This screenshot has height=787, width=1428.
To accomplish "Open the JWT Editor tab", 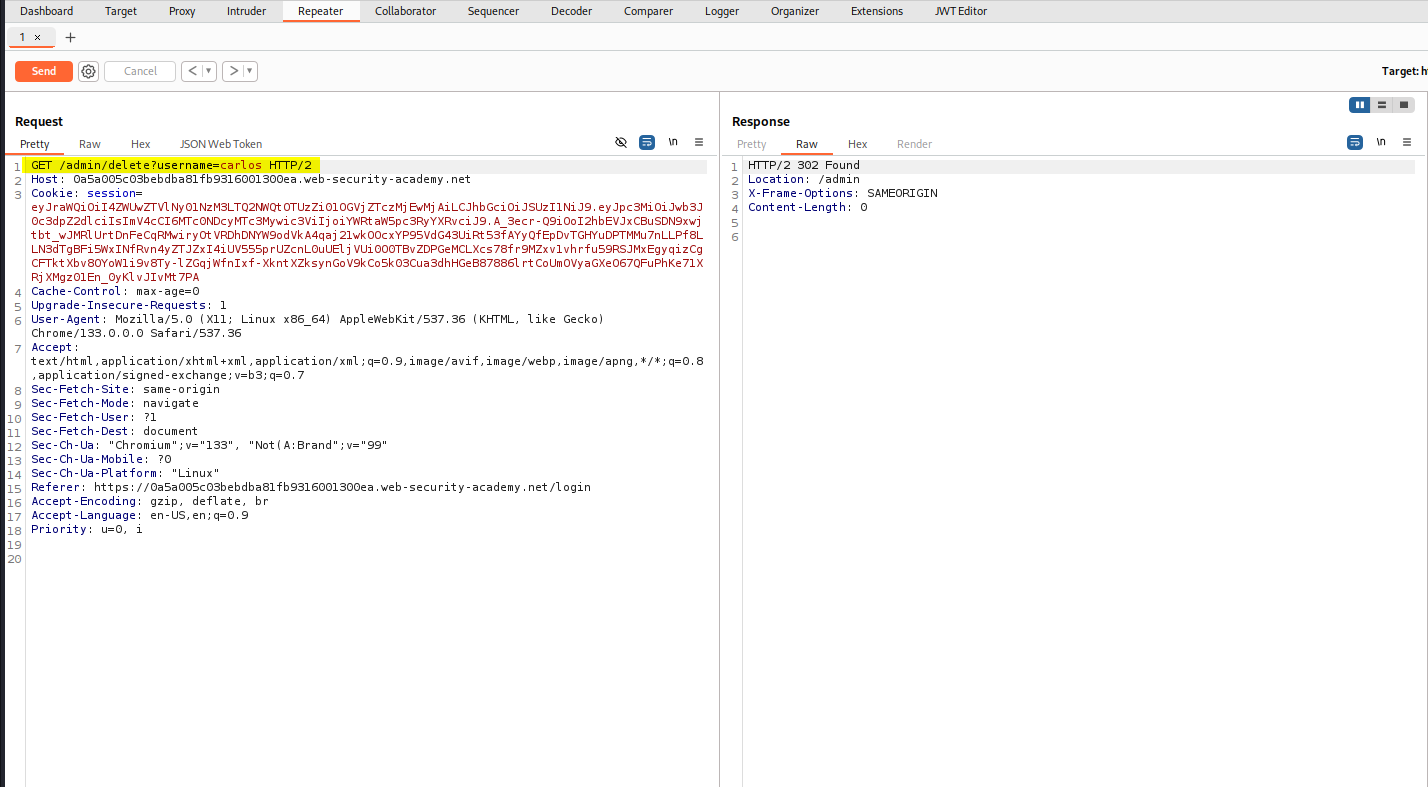I will click(959, 11).
